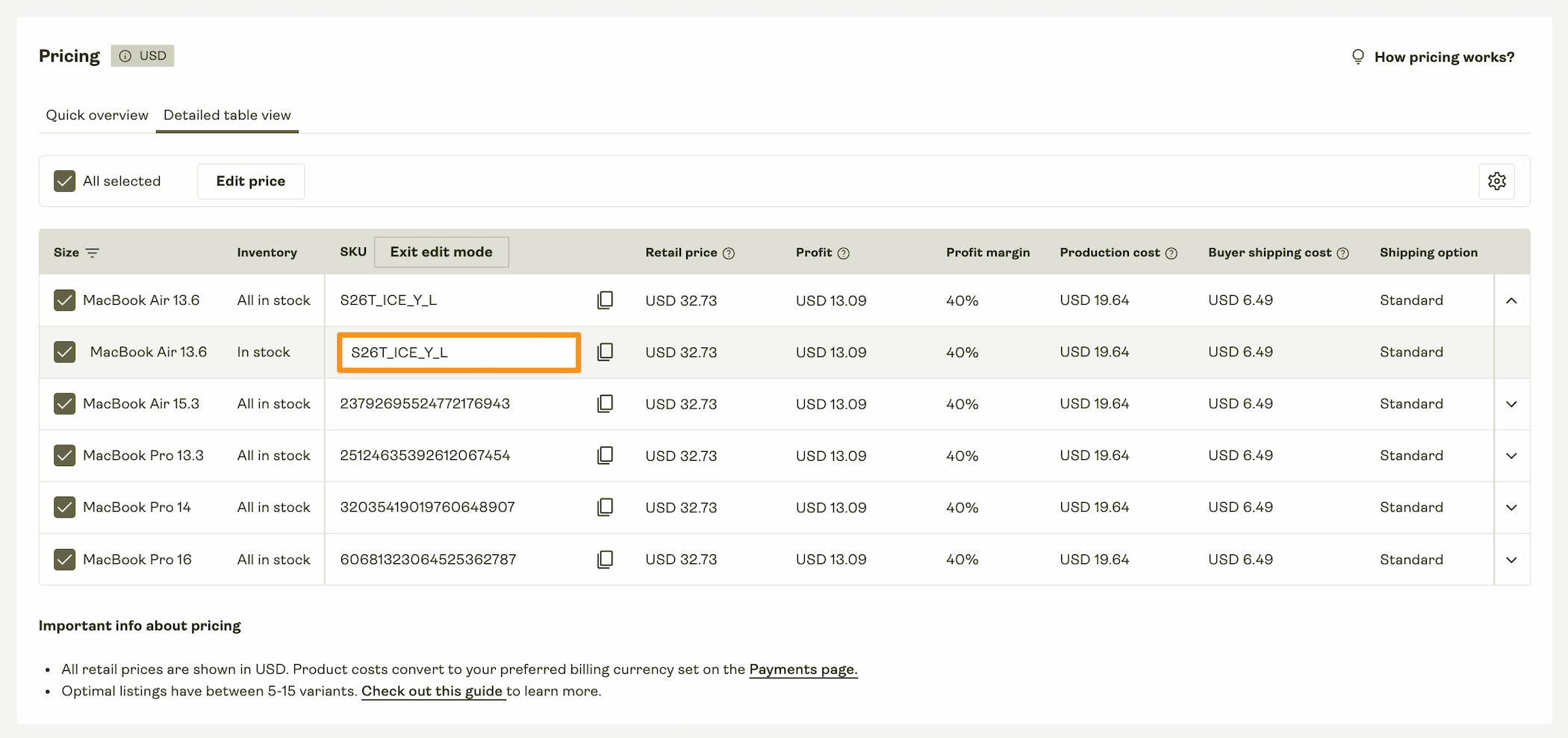Click the Size column header
The height and width of the screenshot is (738, 1568).
coord(66,252)
